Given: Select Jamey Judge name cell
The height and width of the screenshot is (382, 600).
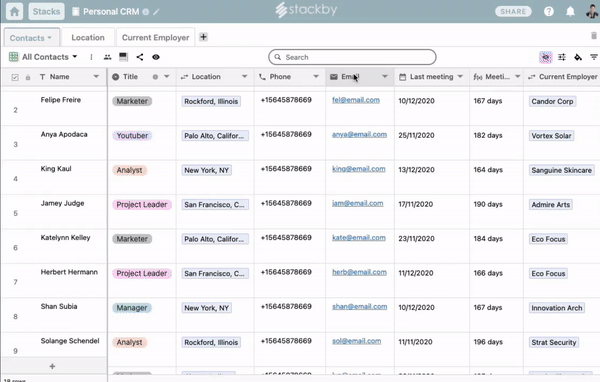Looking at the screenshot, I should pyautogui.click(x=62, y=203).
